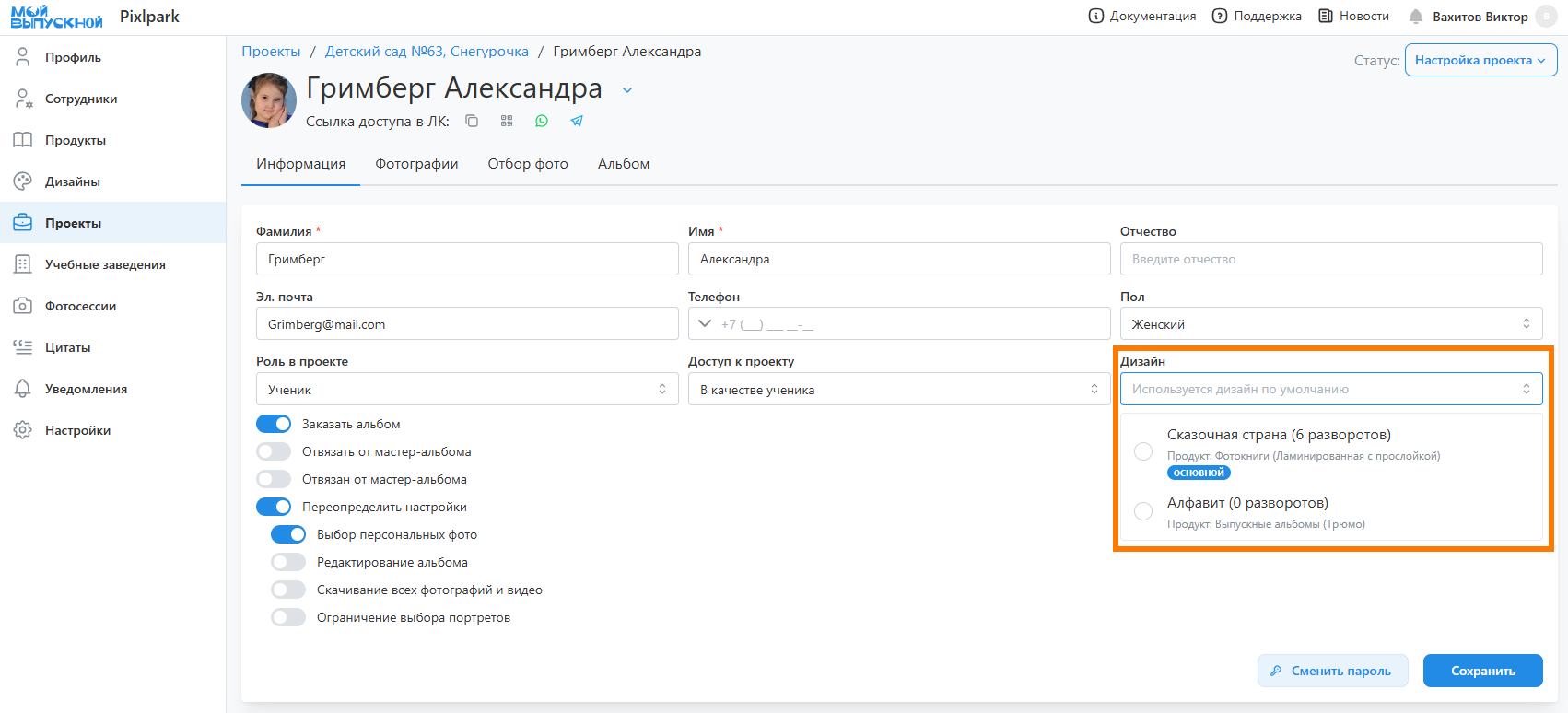Disable the Заказать альбом toggle
Screen dimensions: 1568x713
(x=274, y=424)
